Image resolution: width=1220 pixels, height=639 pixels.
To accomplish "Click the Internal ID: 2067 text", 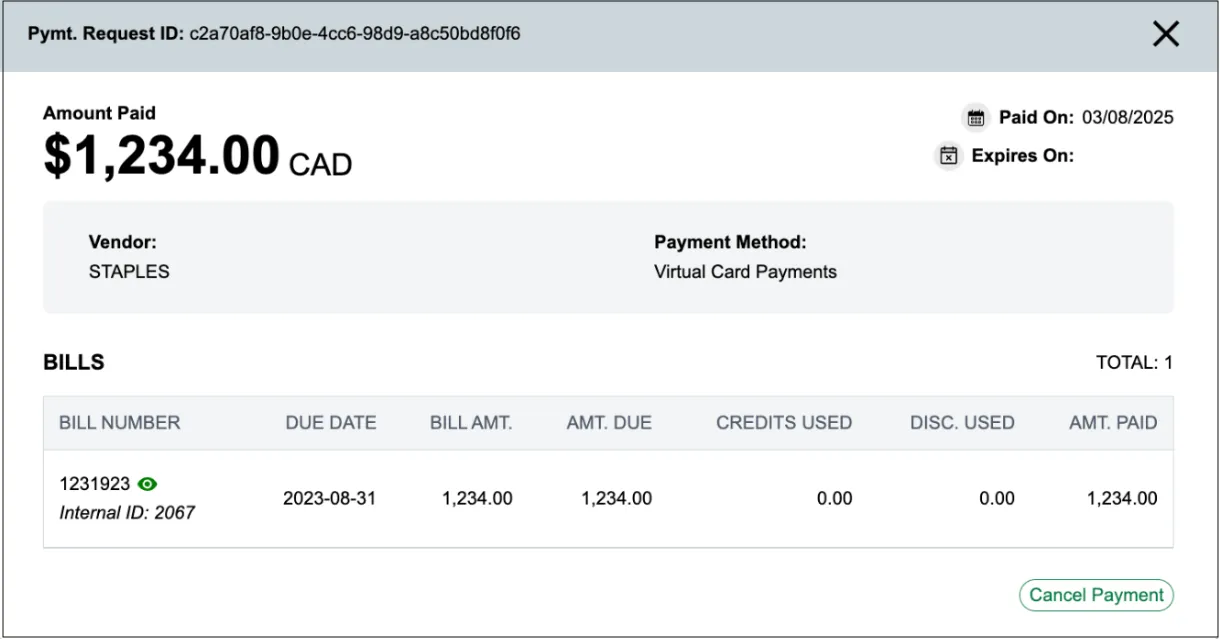I will [x=127, y=513].
